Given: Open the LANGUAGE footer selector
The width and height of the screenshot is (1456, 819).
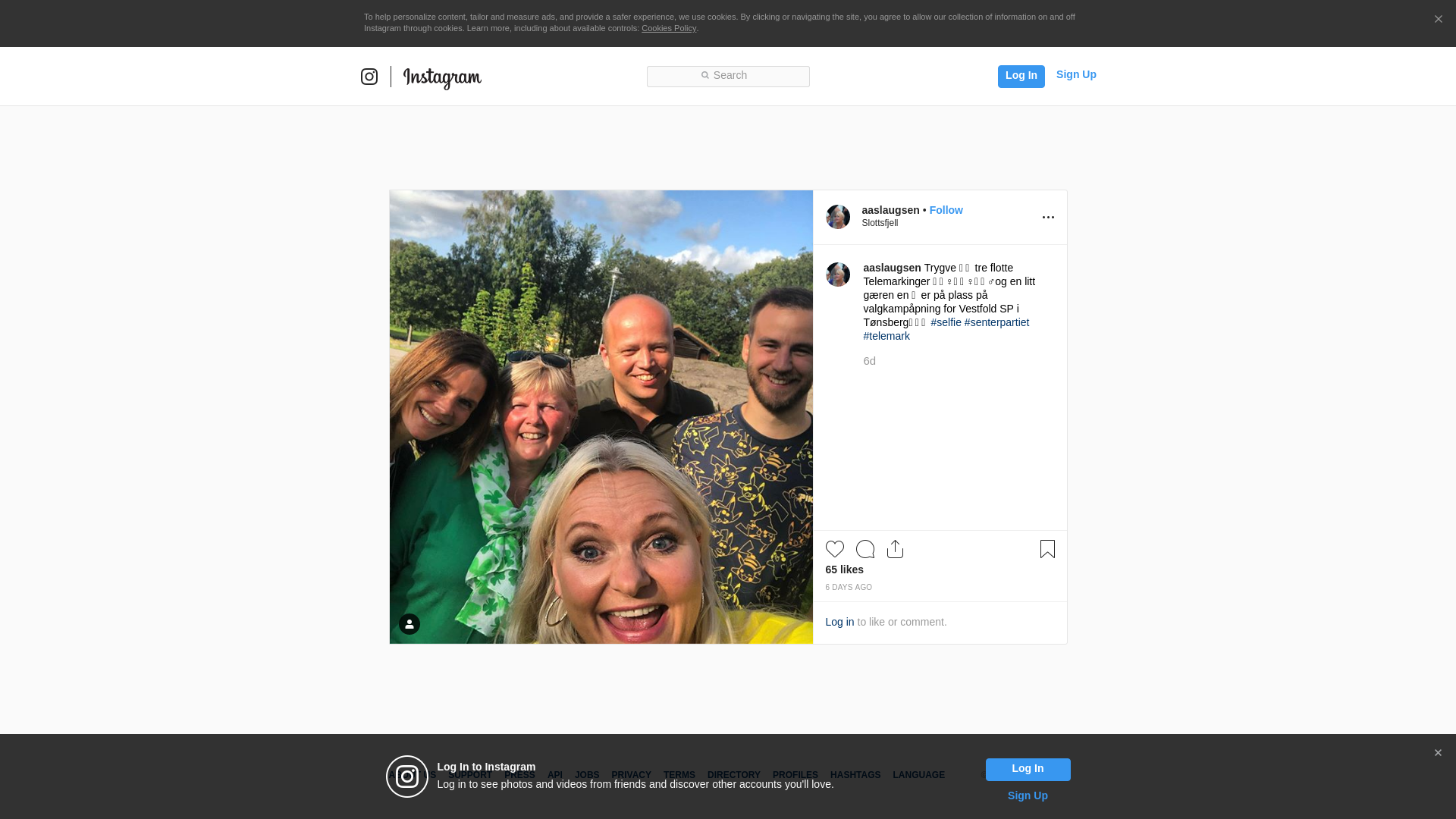Looking at the screenshot, I should 918,775.
